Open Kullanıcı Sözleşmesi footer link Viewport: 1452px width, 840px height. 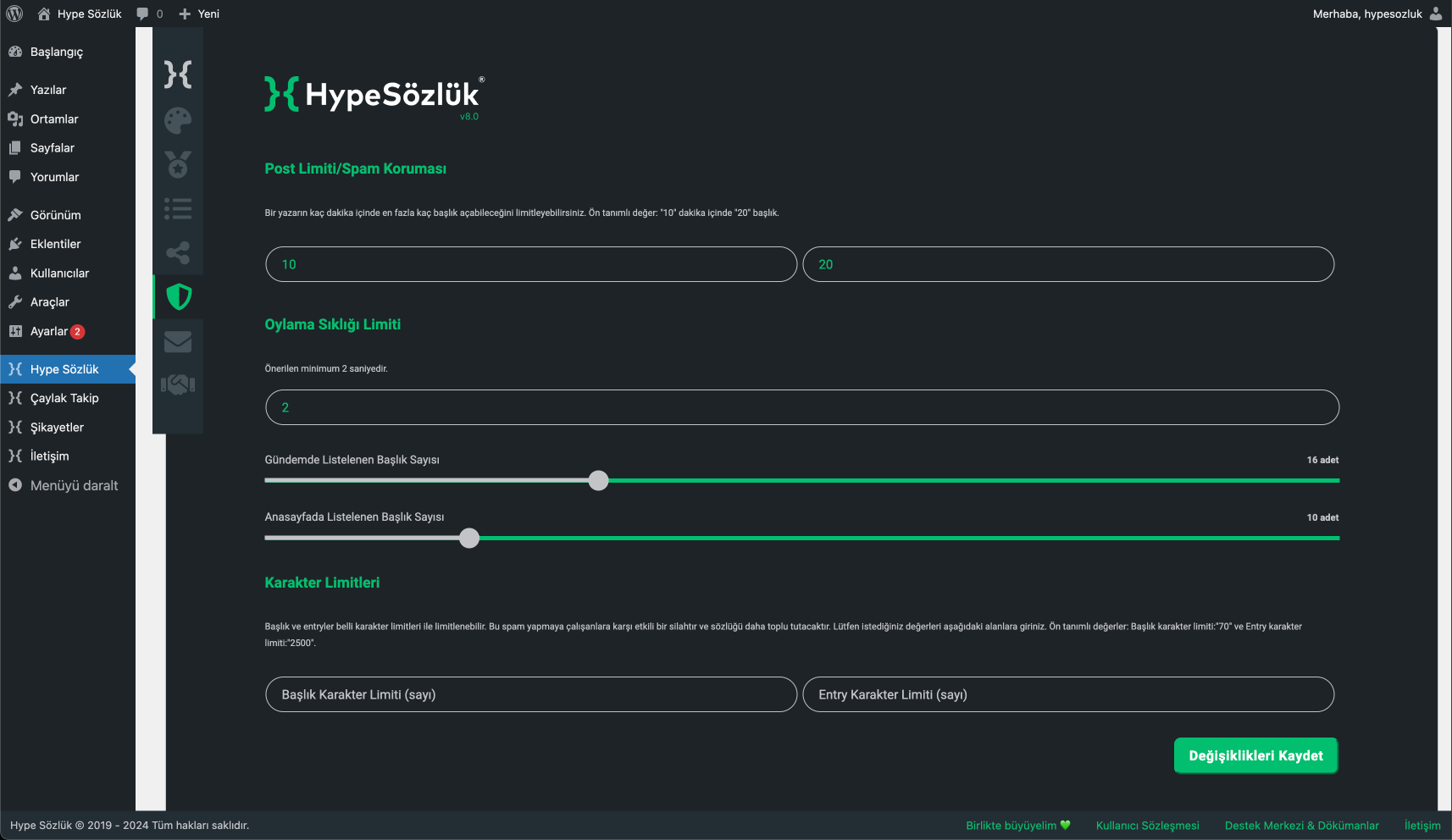[1148, 826]
